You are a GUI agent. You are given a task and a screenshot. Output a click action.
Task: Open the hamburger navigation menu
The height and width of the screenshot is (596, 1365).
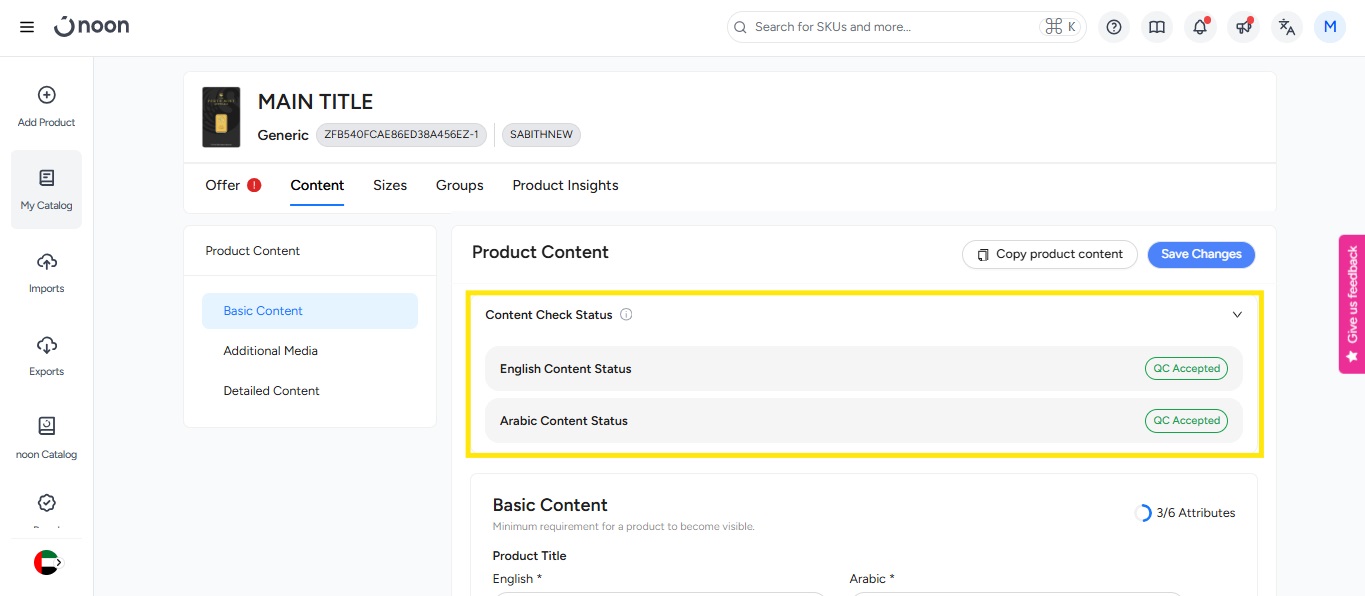tap(27, 27)
